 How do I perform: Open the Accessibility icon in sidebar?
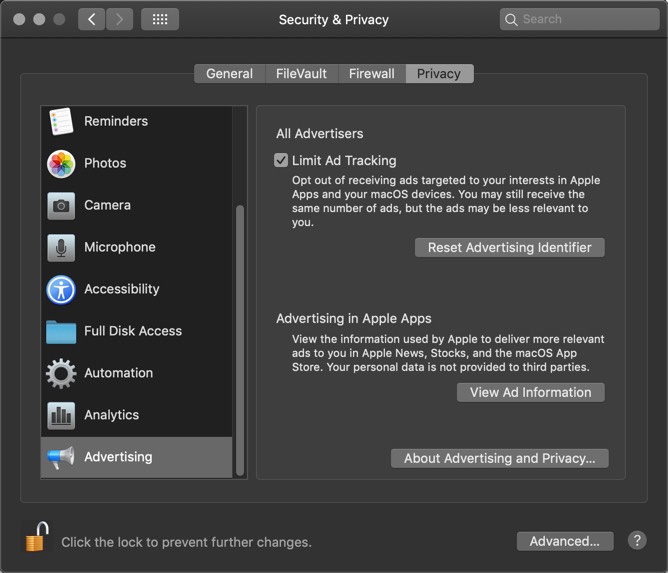coord(61,290)
